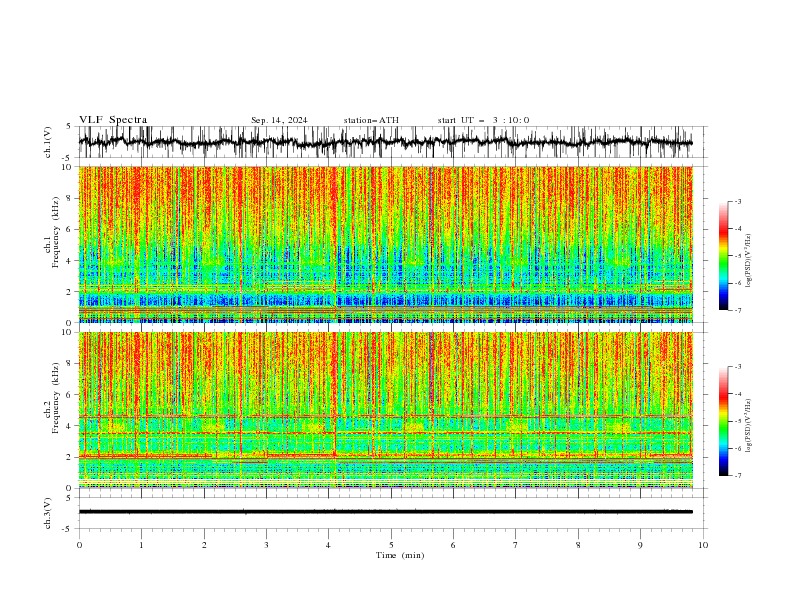This screenshot has width=792, height=612.
Task: Click time axis tick label "9"
Action: coord(640,545)
